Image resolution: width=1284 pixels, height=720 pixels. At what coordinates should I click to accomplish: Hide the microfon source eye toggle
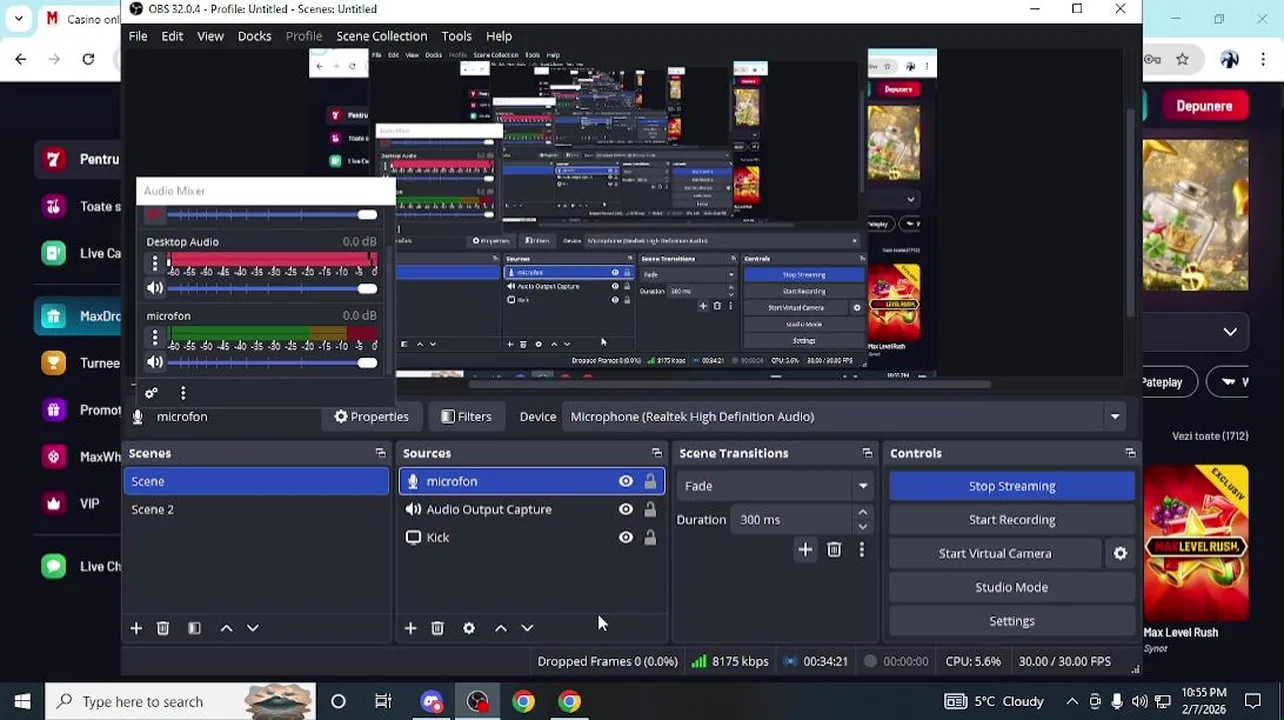click(626, 481)
